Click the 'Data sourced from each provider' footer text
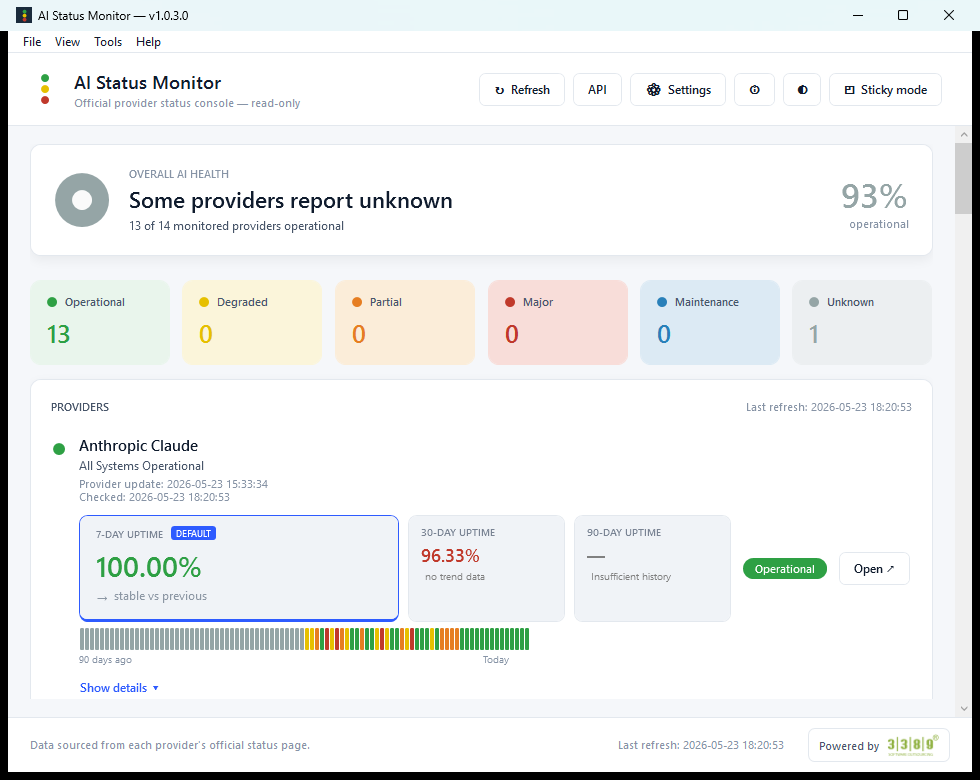The image size is (980, 780). (x=170, y=745)
